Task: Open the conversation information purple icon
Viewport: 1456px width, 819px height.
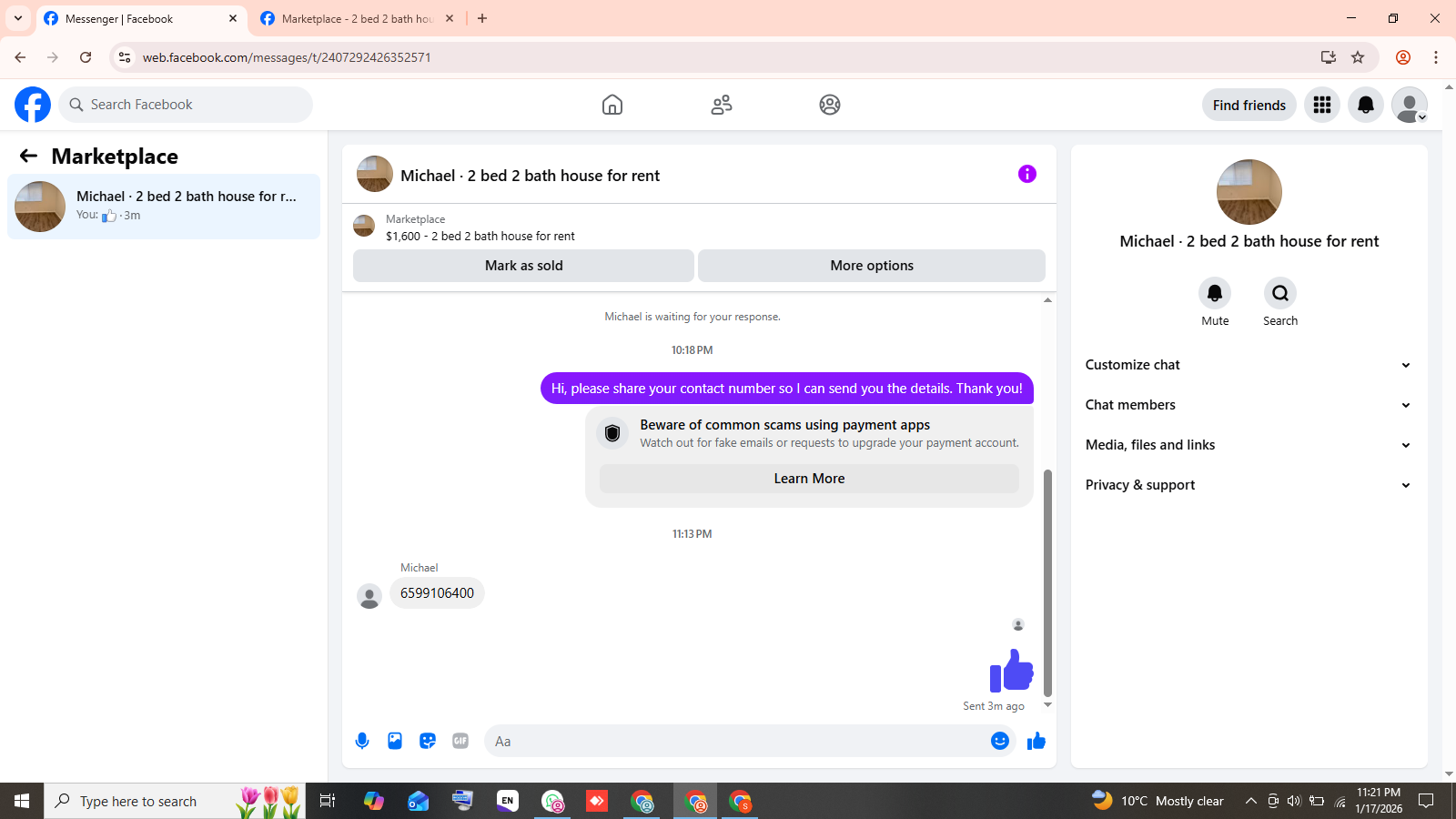Action: 1027,174
